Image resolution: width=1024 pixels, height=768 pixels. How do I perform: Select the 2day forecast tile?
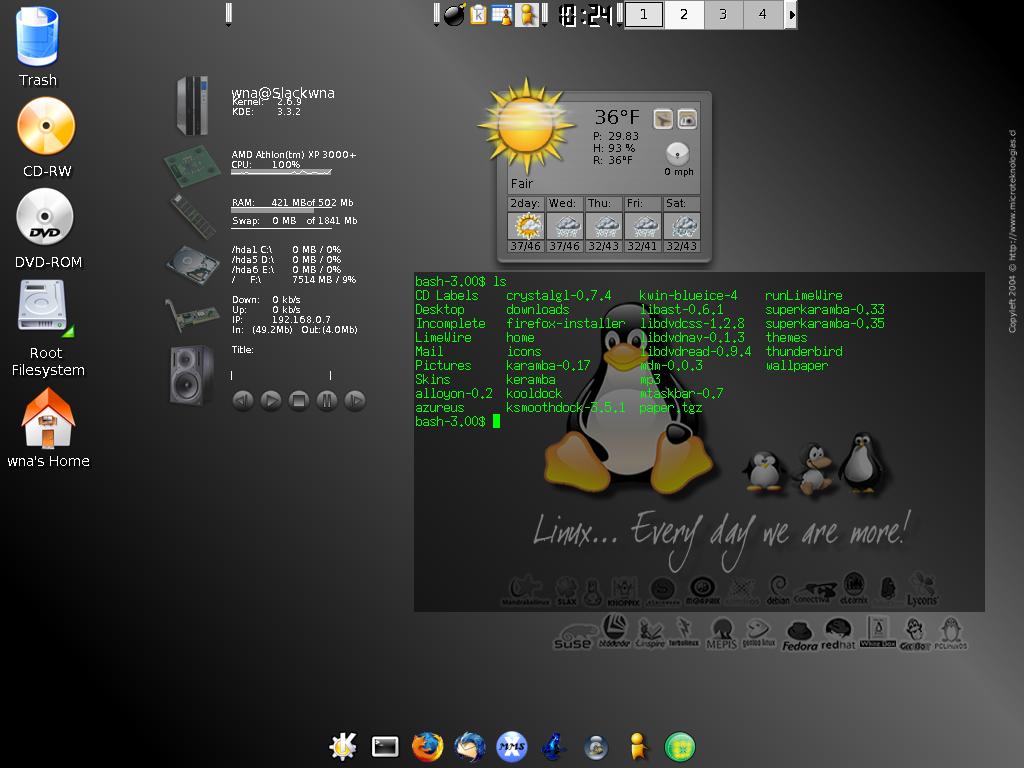[526, 224]
